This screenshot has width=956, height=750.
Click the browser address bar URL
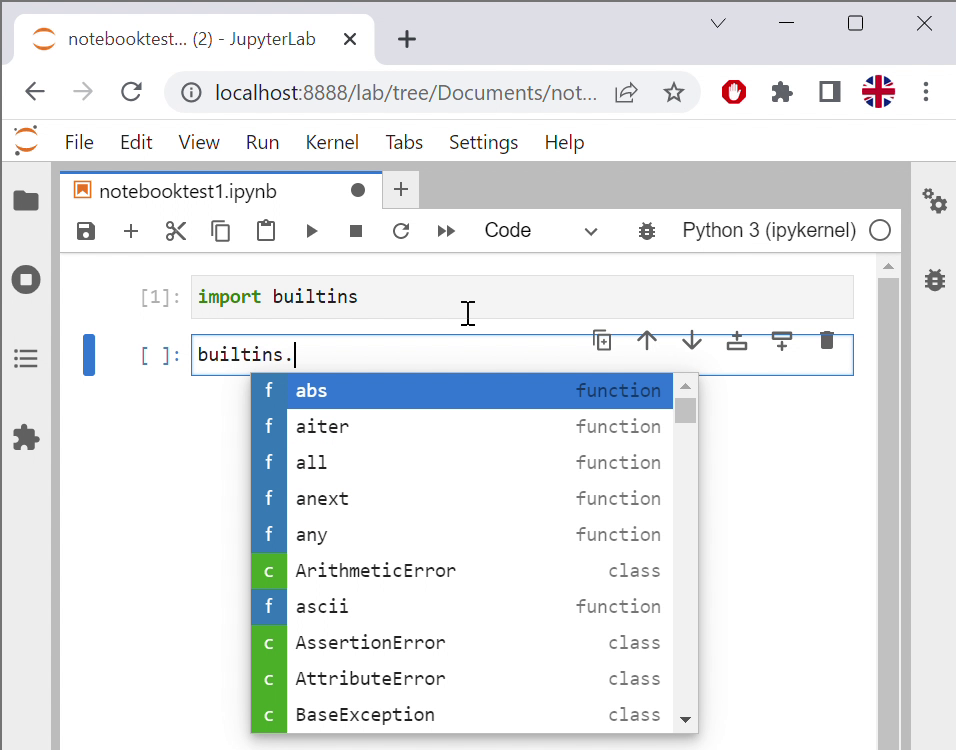point(405,93)
